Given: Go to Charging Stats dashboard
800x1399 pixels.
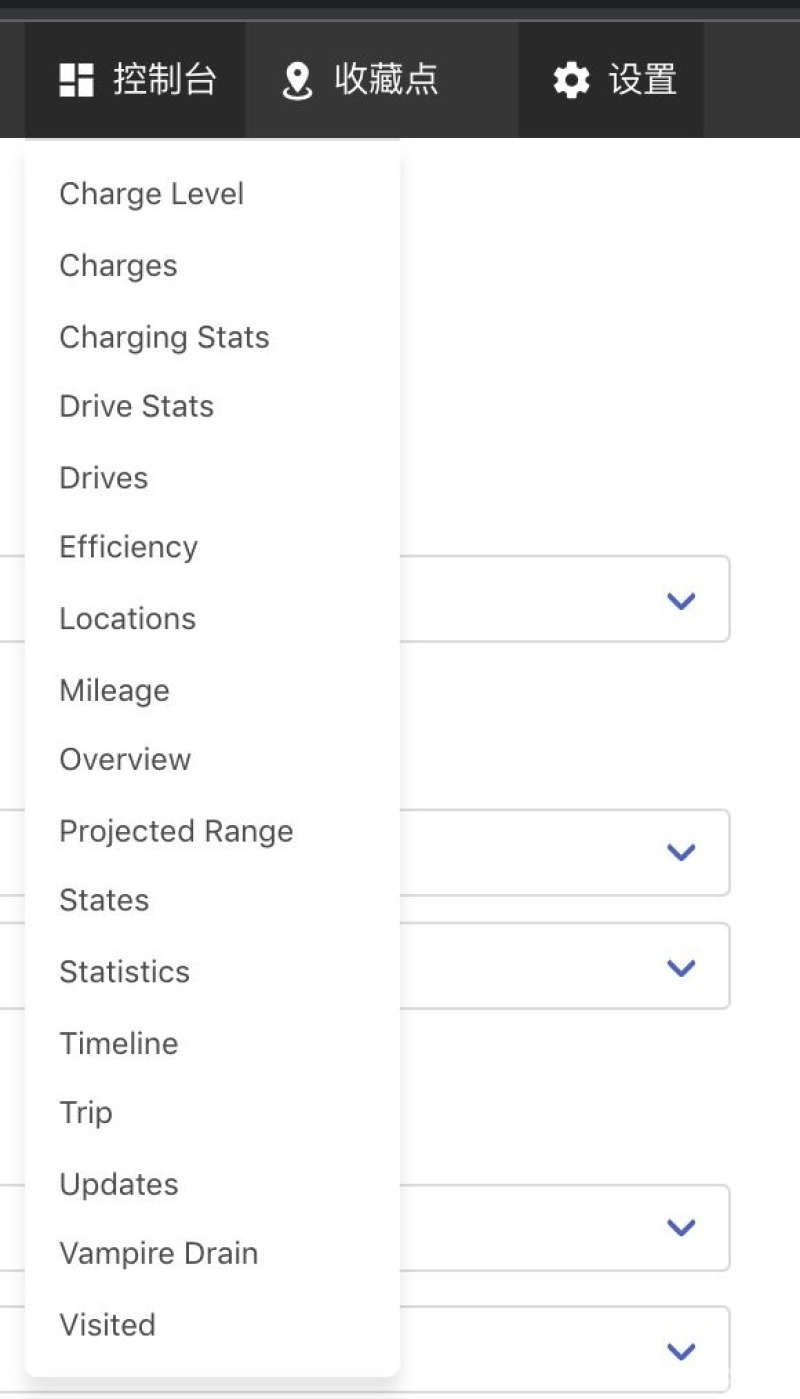Looking at the screenshot, I should tap(164, 337).
